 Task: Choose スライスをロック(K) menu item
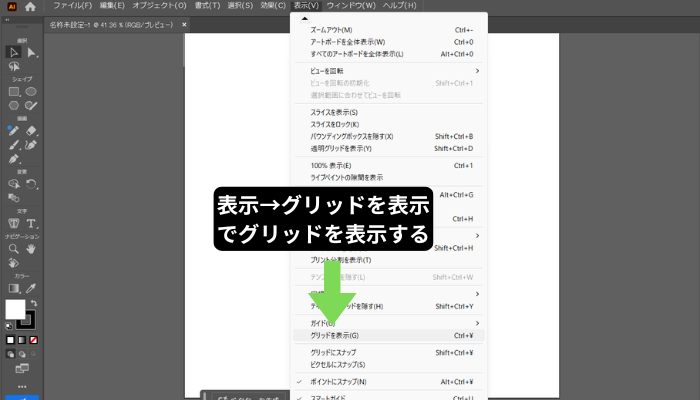(388, 125)
